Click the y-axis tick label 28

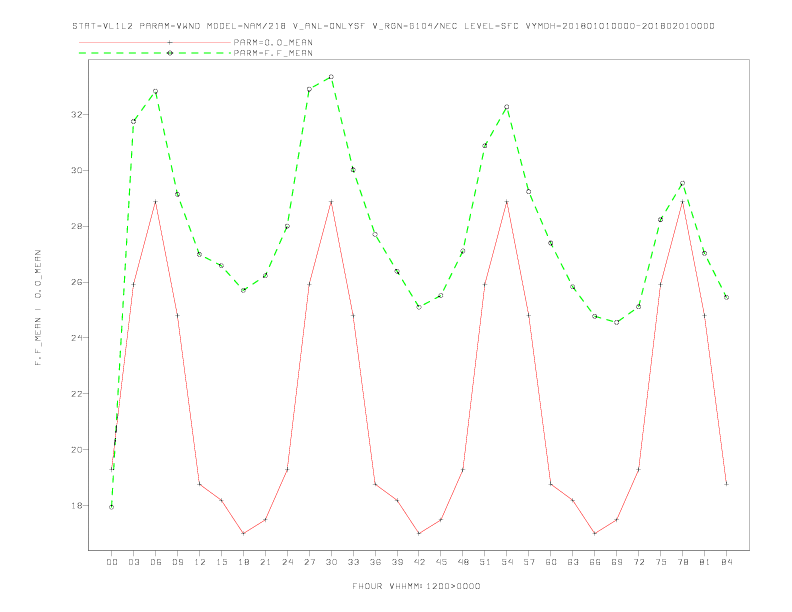pyautogui.click(x=77, y=226)
